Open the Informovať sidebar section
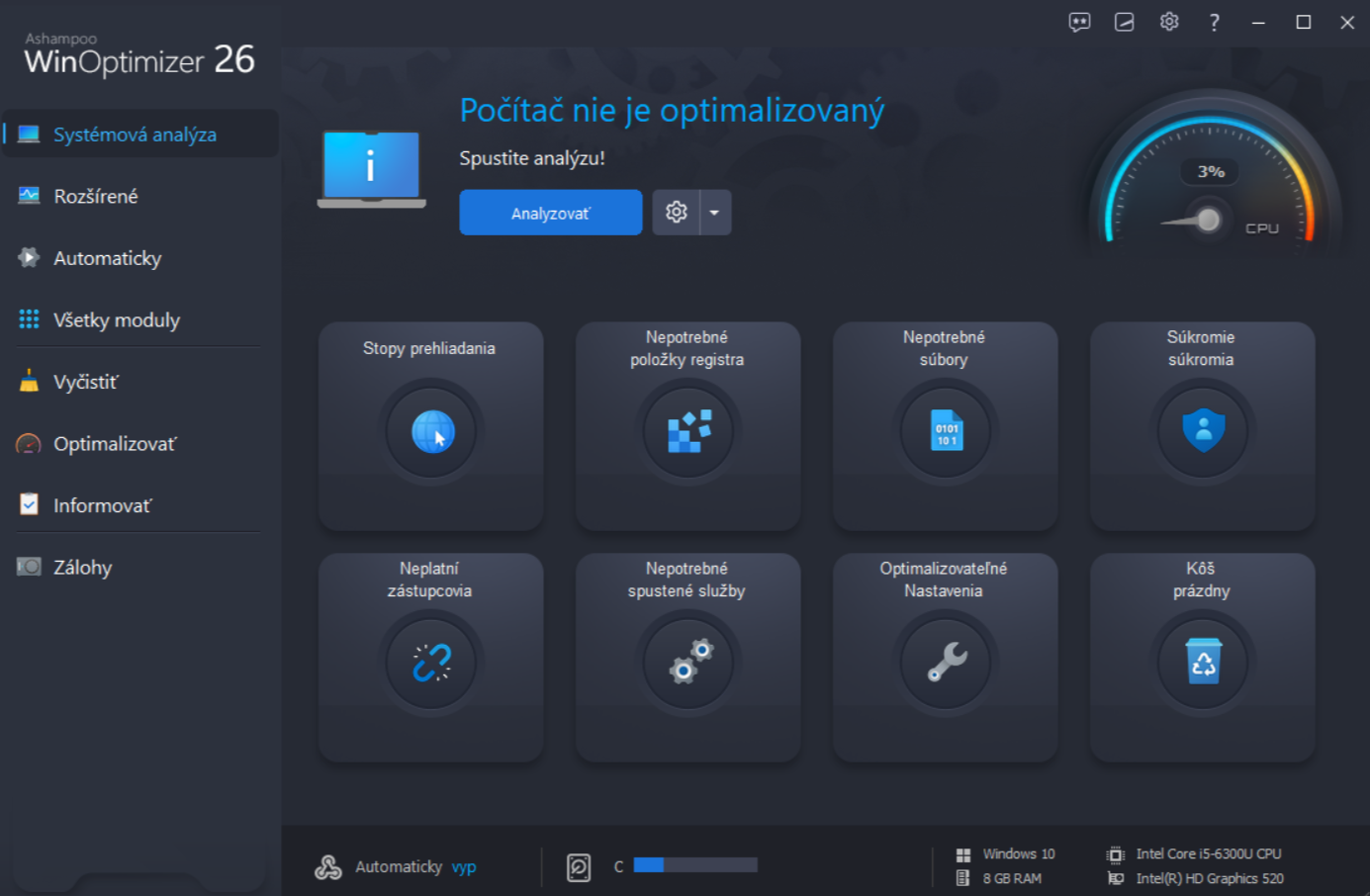The image size is (1370, 896). 140,505
